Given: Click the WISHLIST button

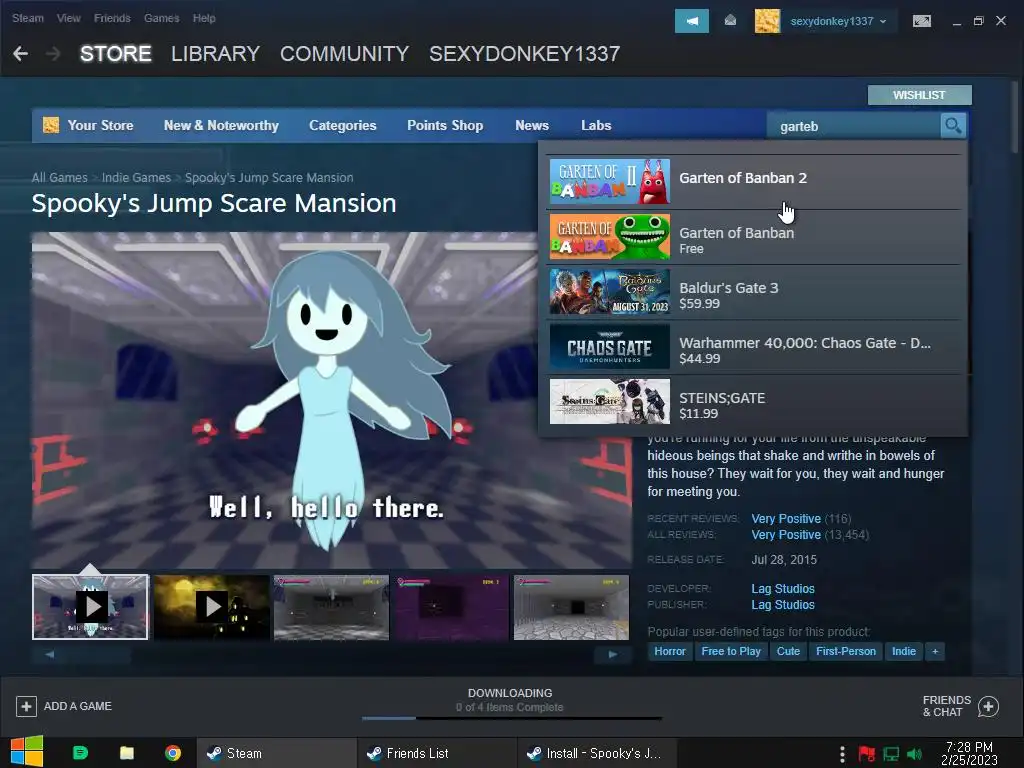Looking at the screenshot, I should pos(920,95).
